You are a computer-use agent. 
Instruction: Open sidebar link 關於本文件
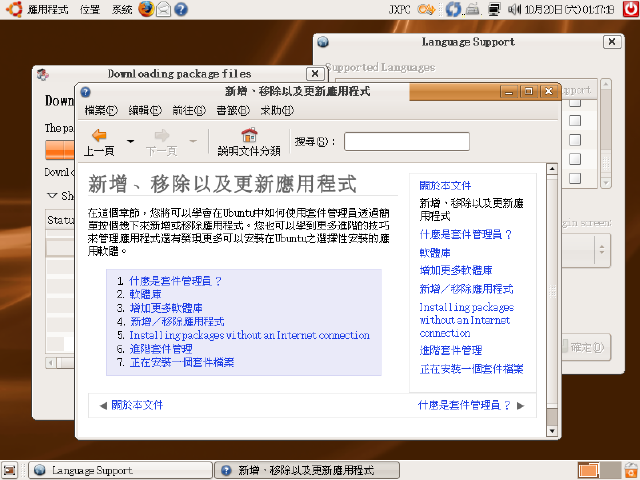coord(445,186)
